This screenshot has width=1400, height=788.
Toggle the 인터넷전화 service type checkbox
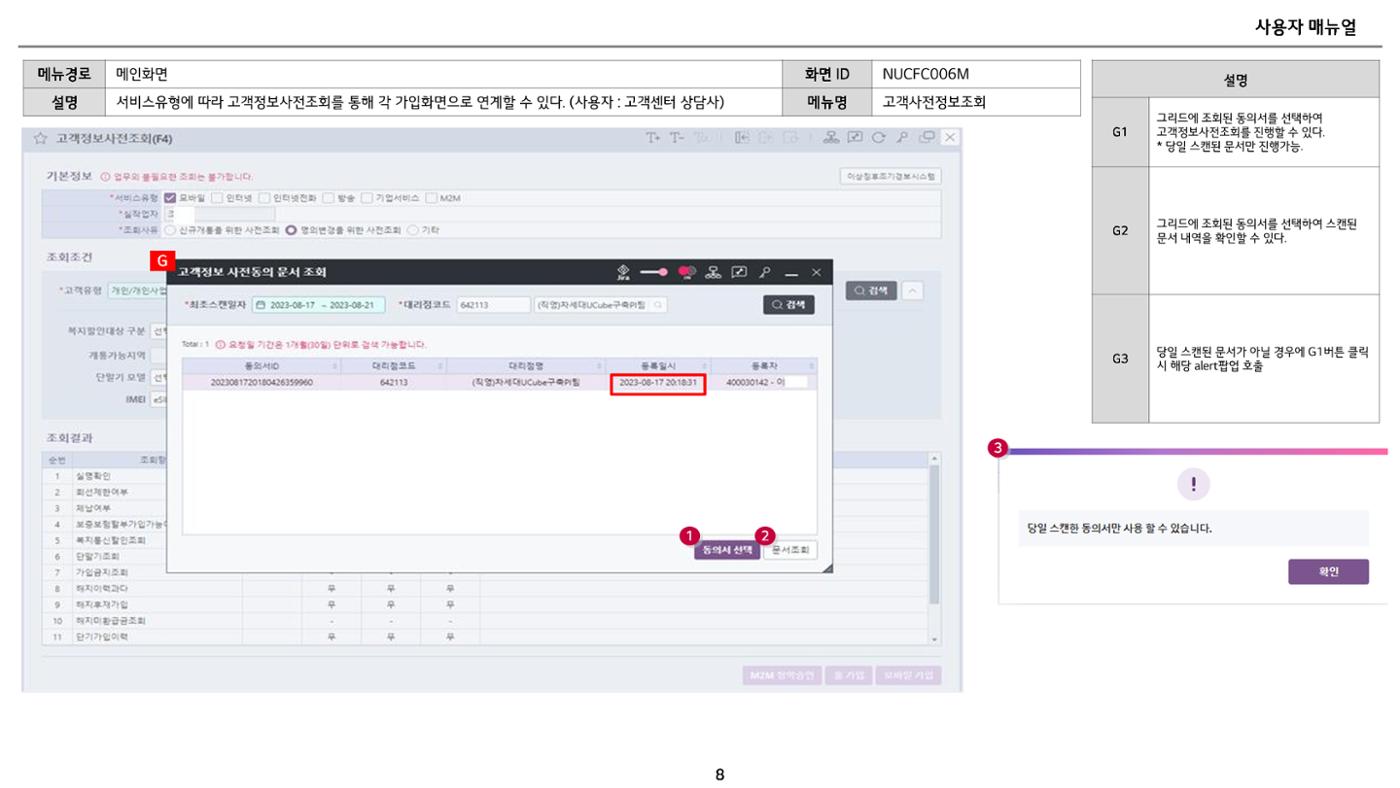coord(264,197)
